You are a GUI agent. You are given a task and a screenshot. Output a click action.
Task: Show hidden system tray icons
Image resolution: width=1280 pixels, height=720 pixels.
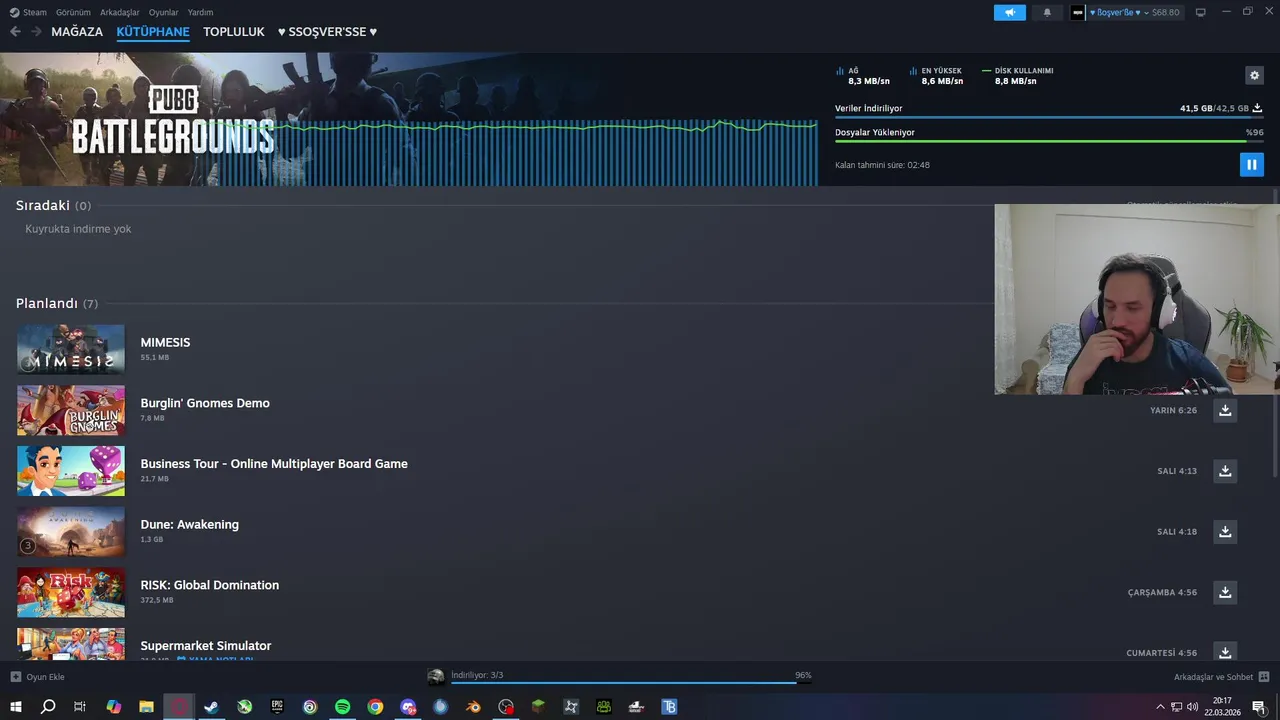pos(1160,707)
